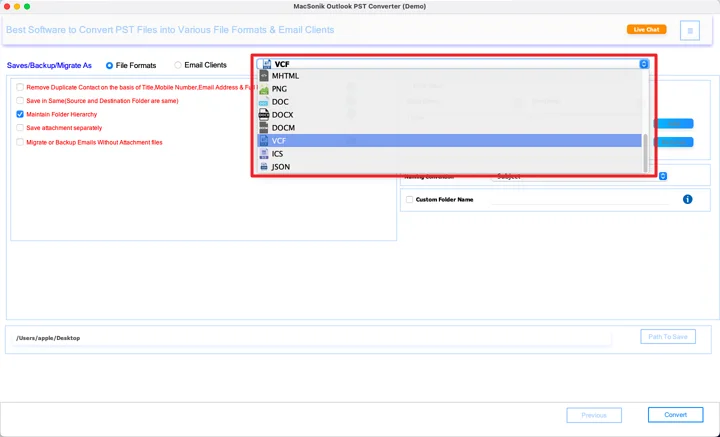Viewport: 720px width, 437px height.
Task: Click the DOCX file icon
Action: click(264, 115)
